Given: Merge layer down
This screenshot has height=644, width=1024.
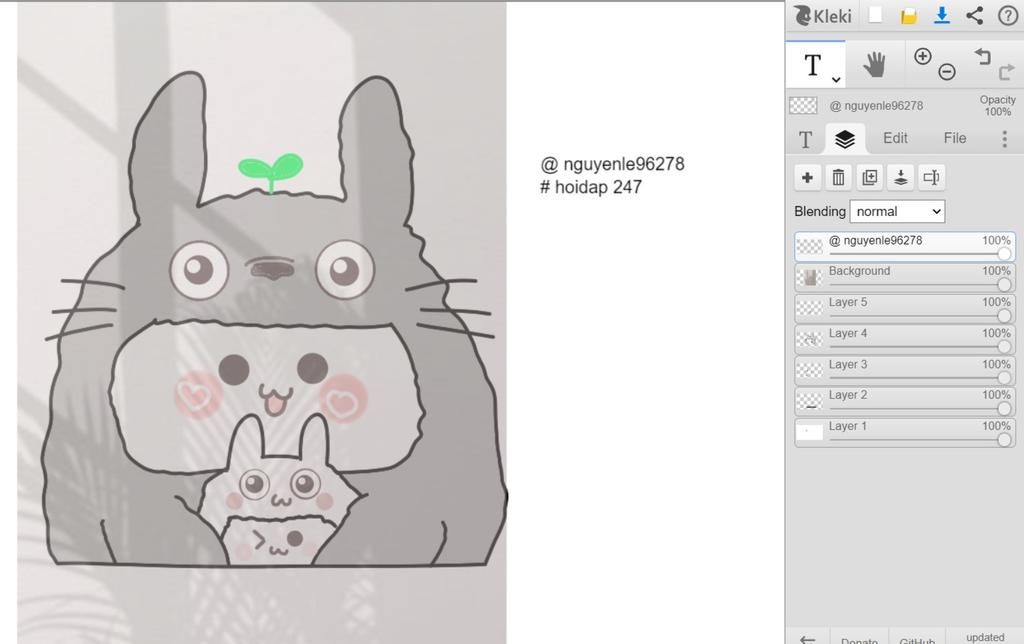Looking at the screenshot, I should 901,177.
